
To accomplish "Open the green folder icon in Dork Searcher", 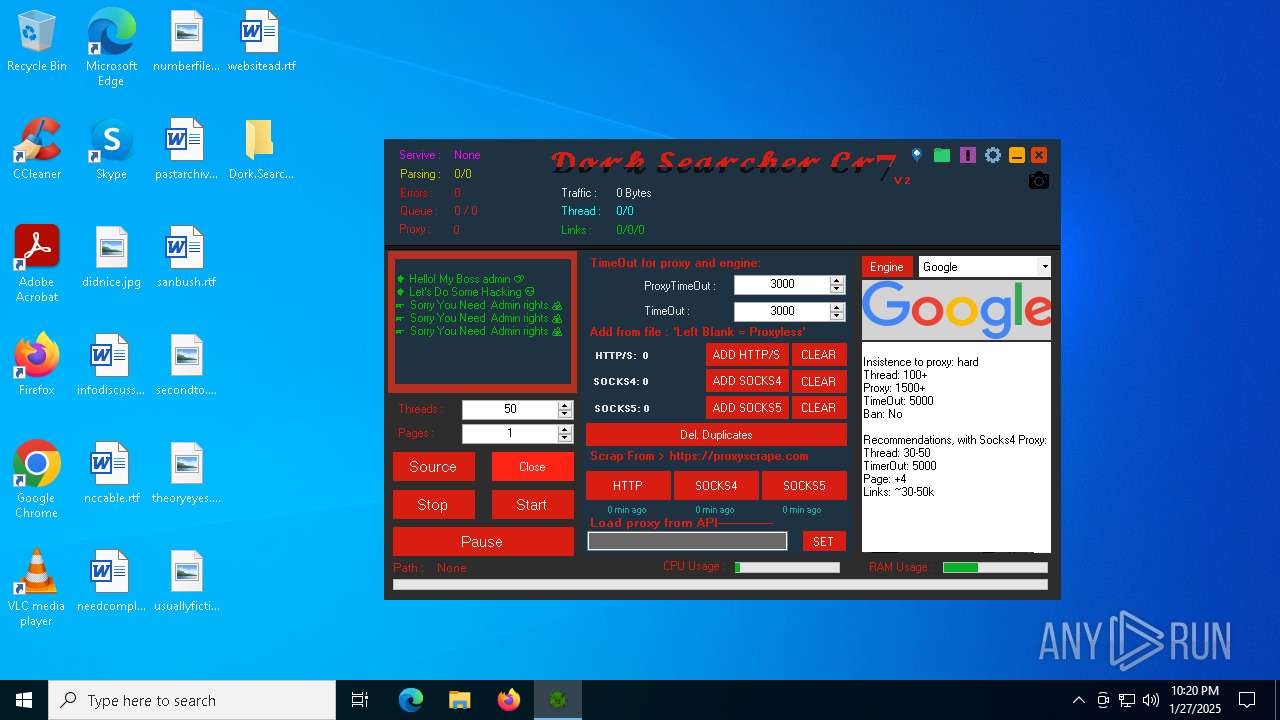I will pyautogui.click(x=942, y=155).
